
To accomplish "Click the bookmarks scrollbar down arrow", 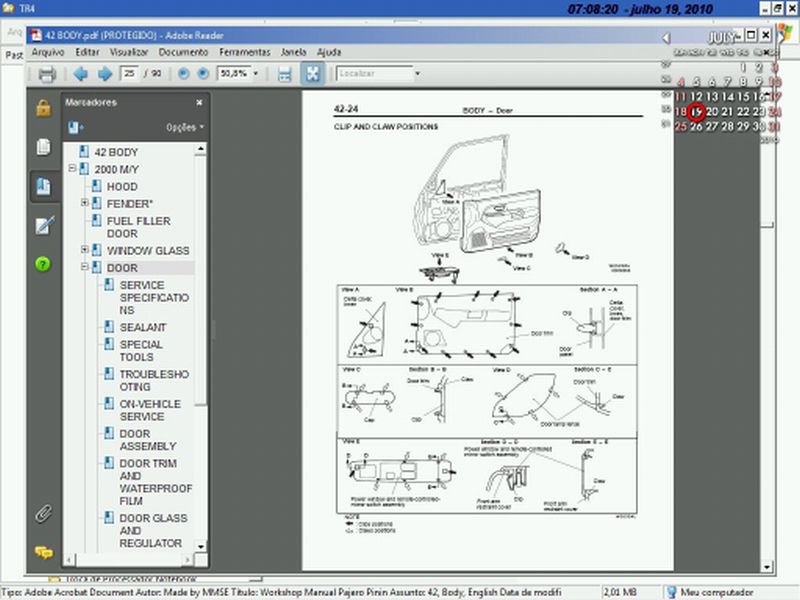I will tap(201, 546).
